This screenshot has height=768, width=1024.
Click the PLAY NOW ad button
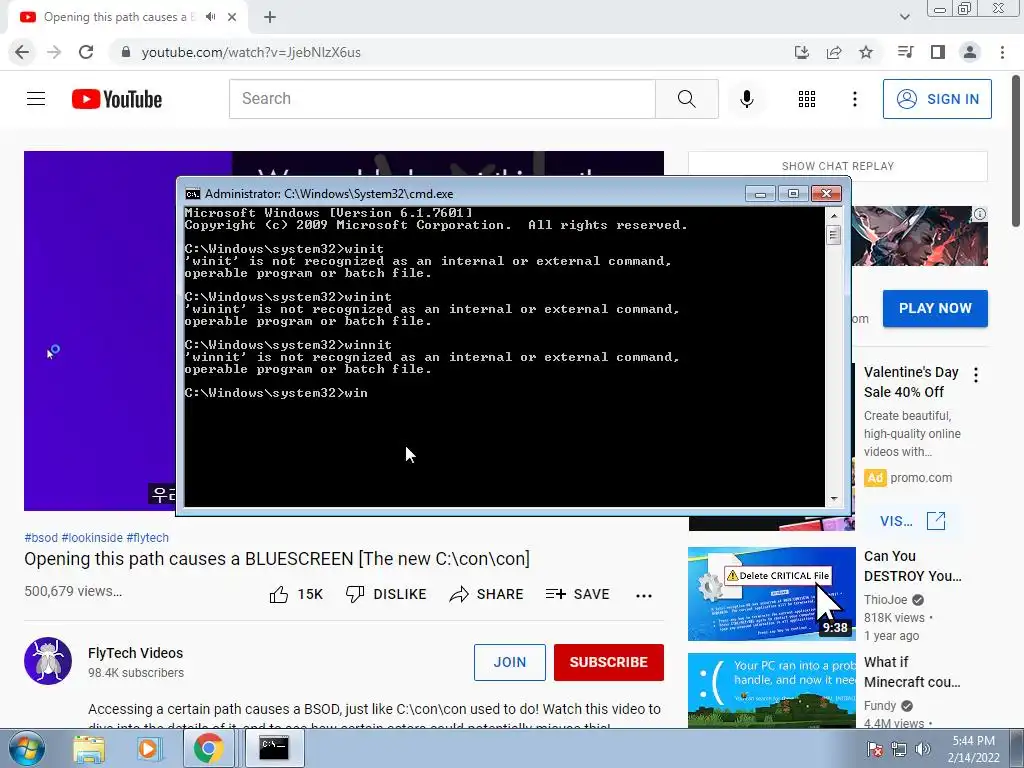935,308
